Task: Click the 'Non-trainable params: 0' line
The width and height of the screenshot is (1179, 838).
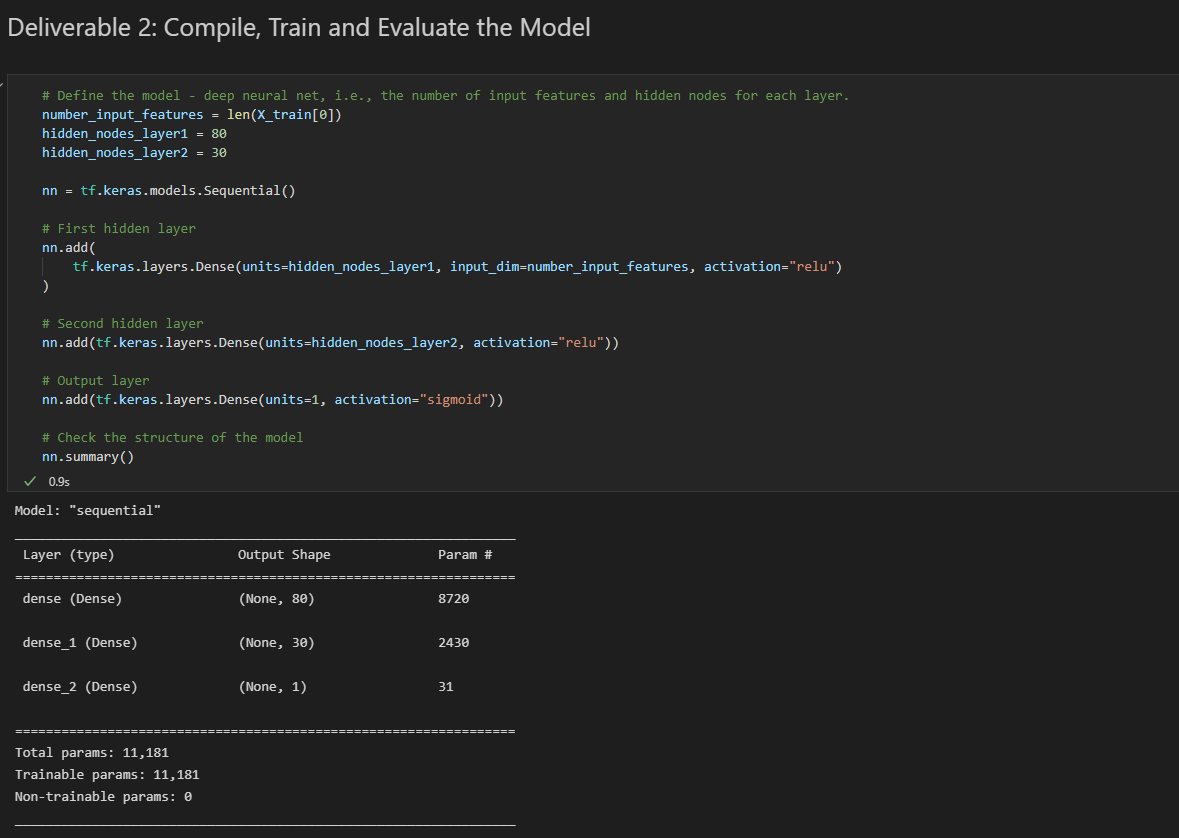Action: [x=103, y=796]
